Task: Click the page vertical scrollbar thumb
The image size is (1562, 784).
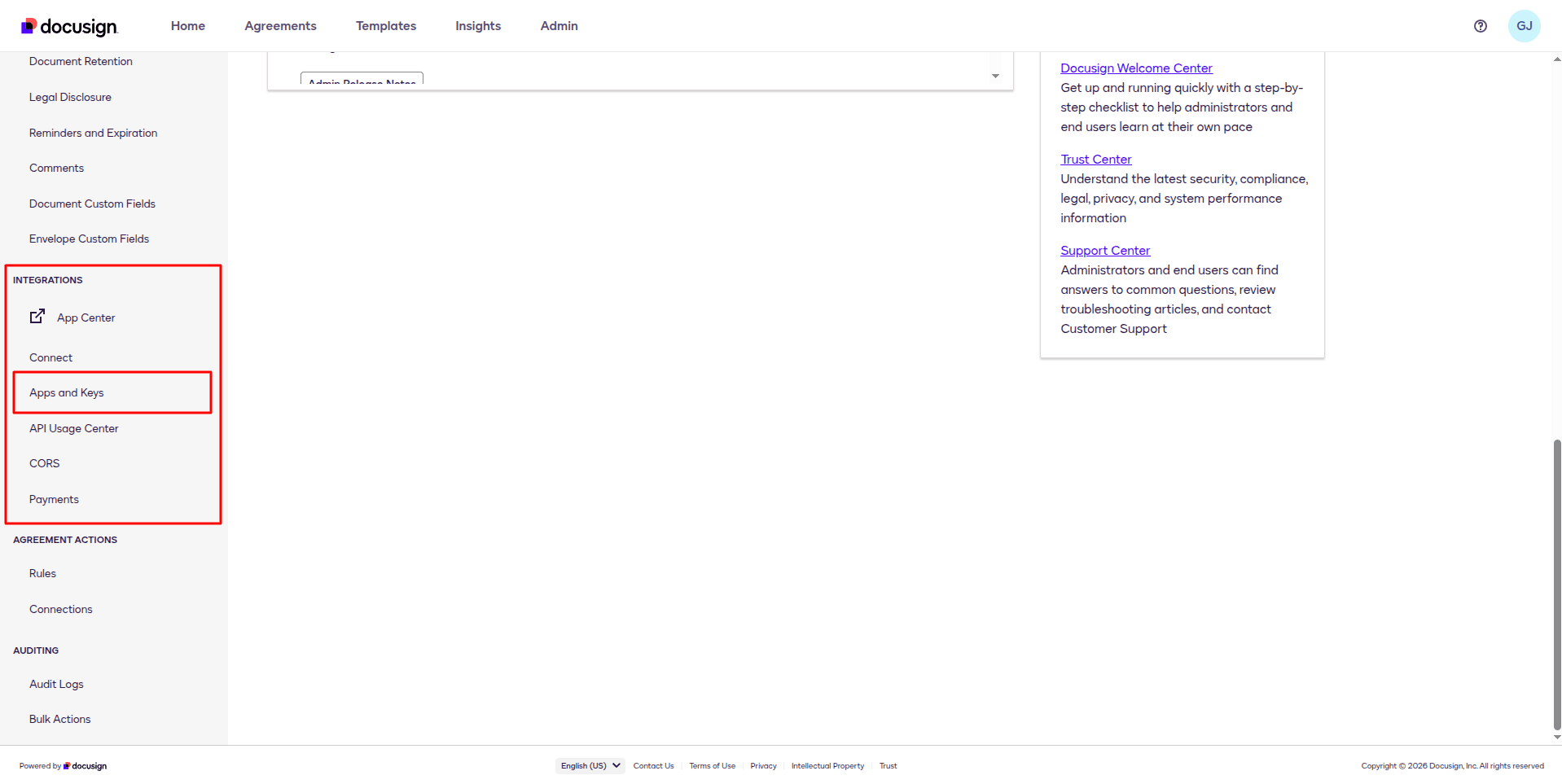Action: (1557, 585)
